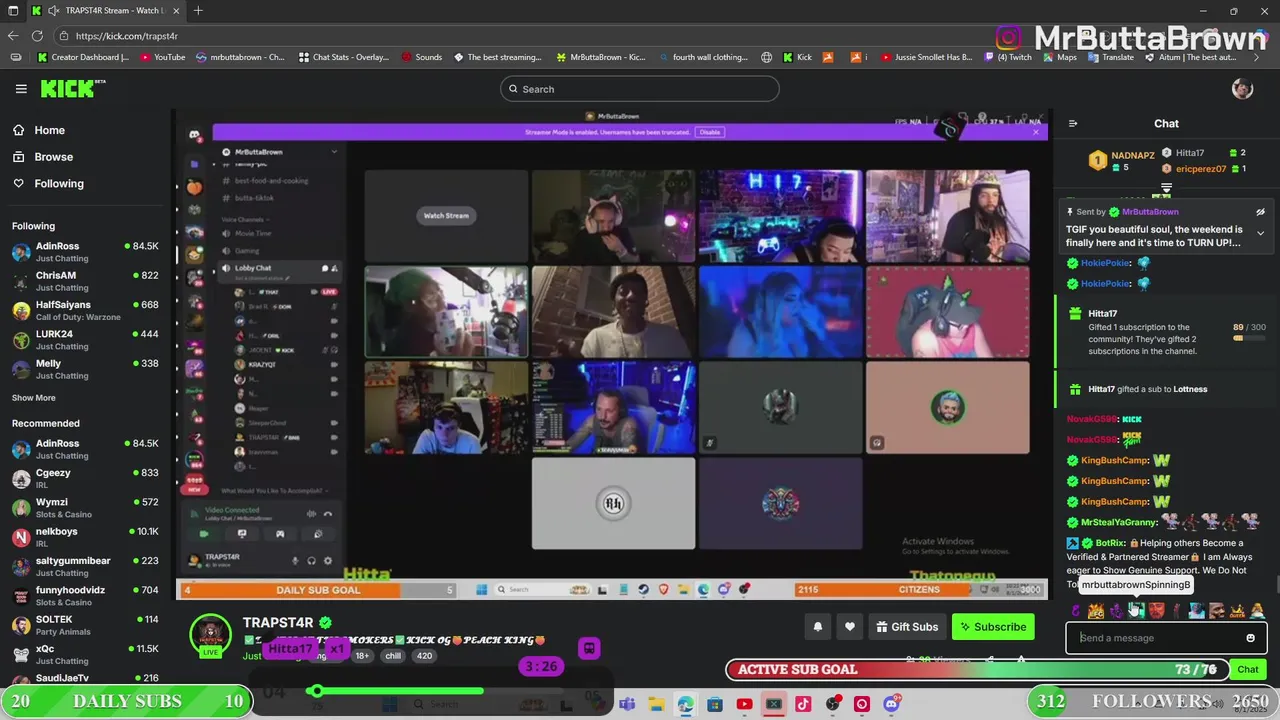Hide the pinned message

click(1260, 212)
